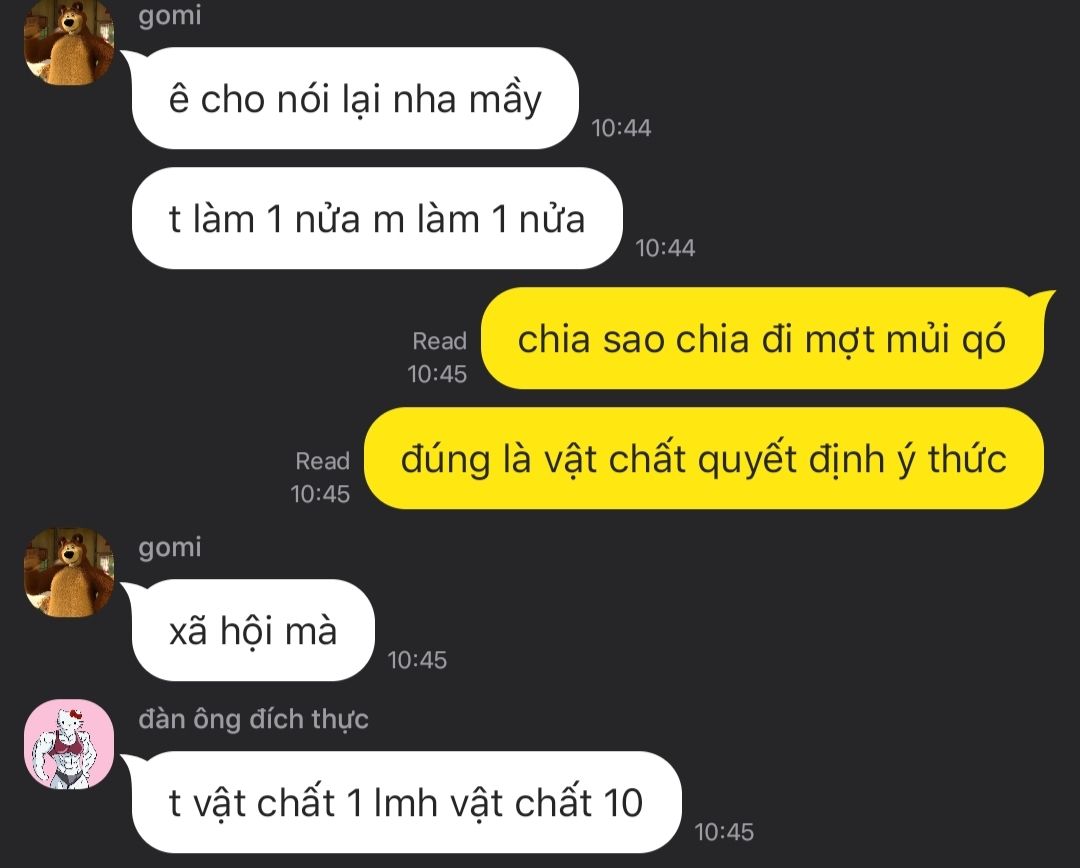Click the Read label beside 'chia sao chia đi'
The image size is (1080, 868).
point(439,340)
